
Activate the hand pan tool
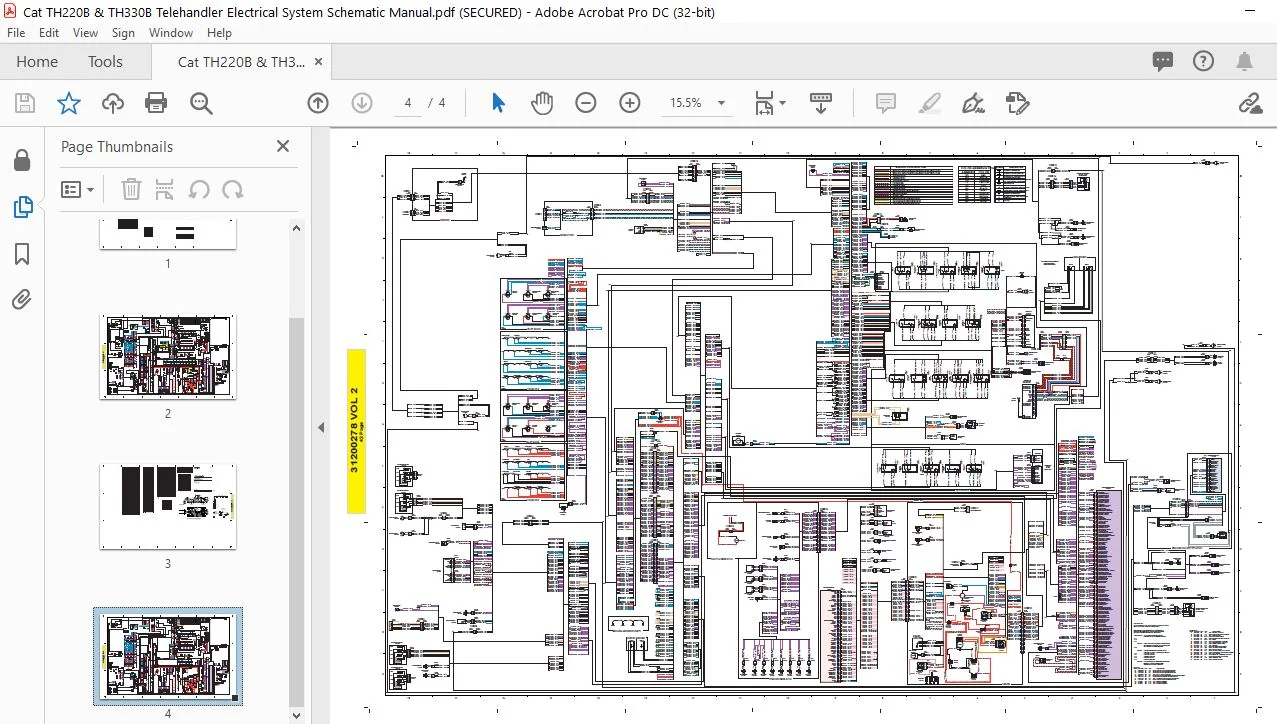[542, 103]
